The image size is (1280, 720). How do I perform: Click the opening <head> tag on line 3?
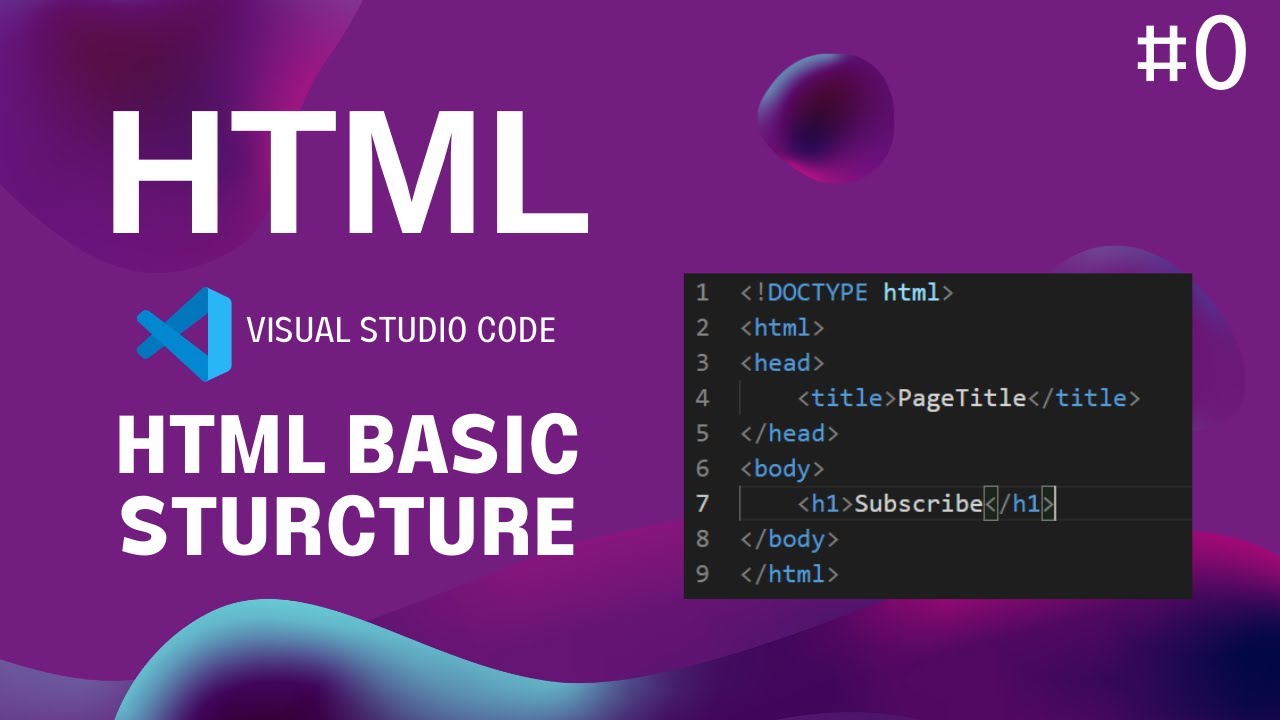[x=782, y=363]
